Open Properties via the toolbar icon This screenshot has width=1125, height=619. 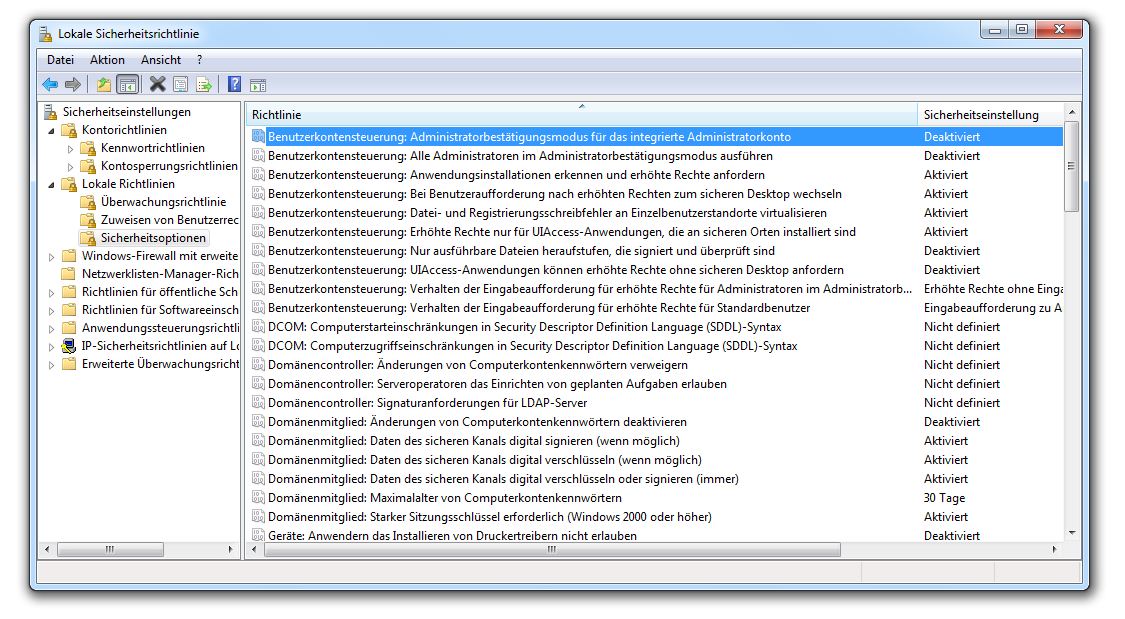[x=180, y=85]
